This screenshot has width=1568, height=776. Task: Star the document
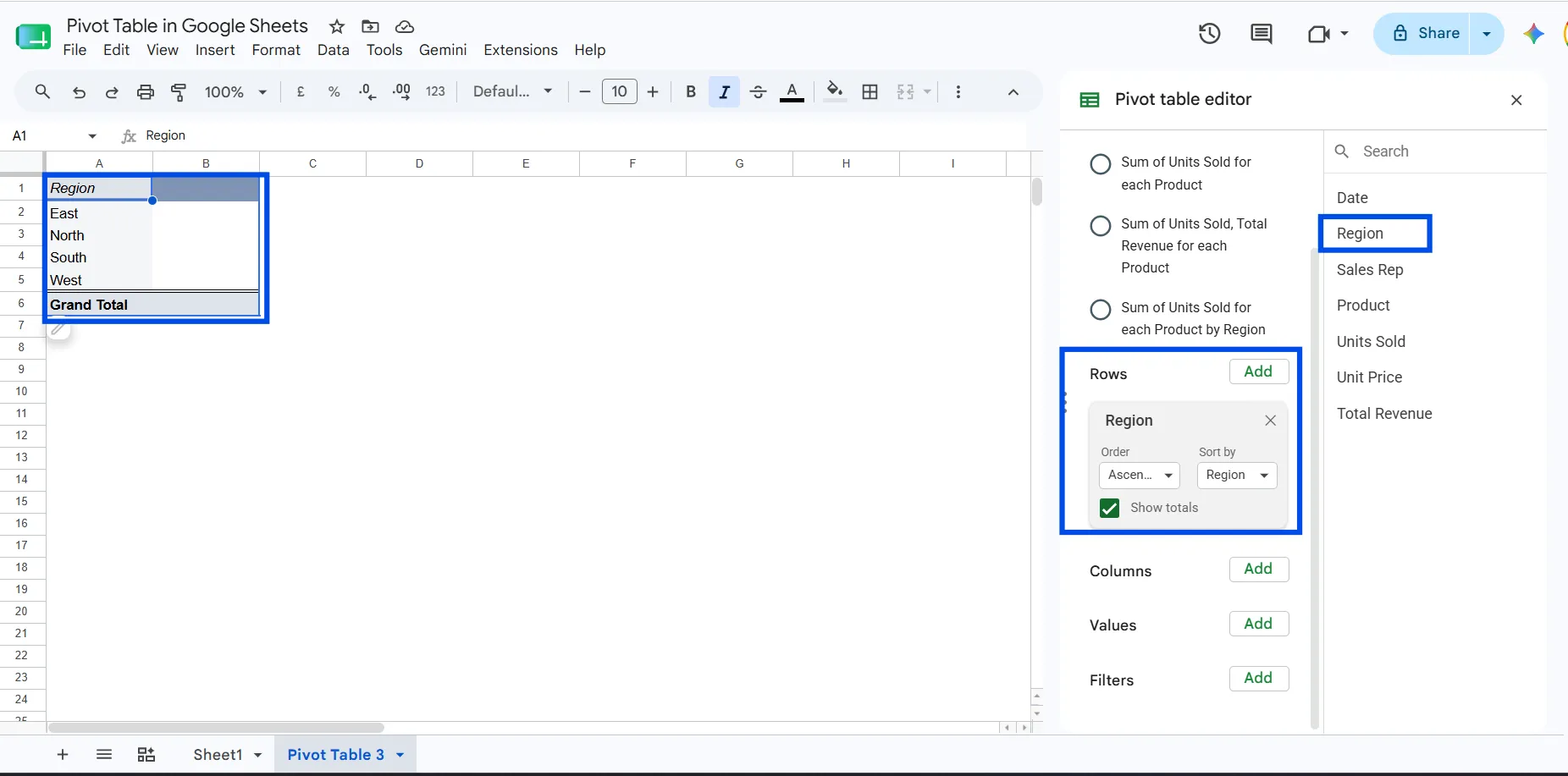click(x=337, y=26)
